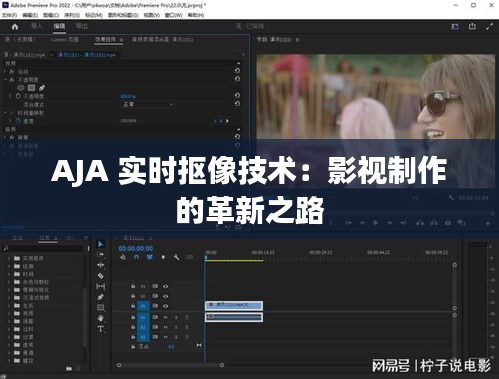This screenshot has height=379, width=499.
Task: Click the pen mask icon under Opacity effect
Action: pos(42,88)
